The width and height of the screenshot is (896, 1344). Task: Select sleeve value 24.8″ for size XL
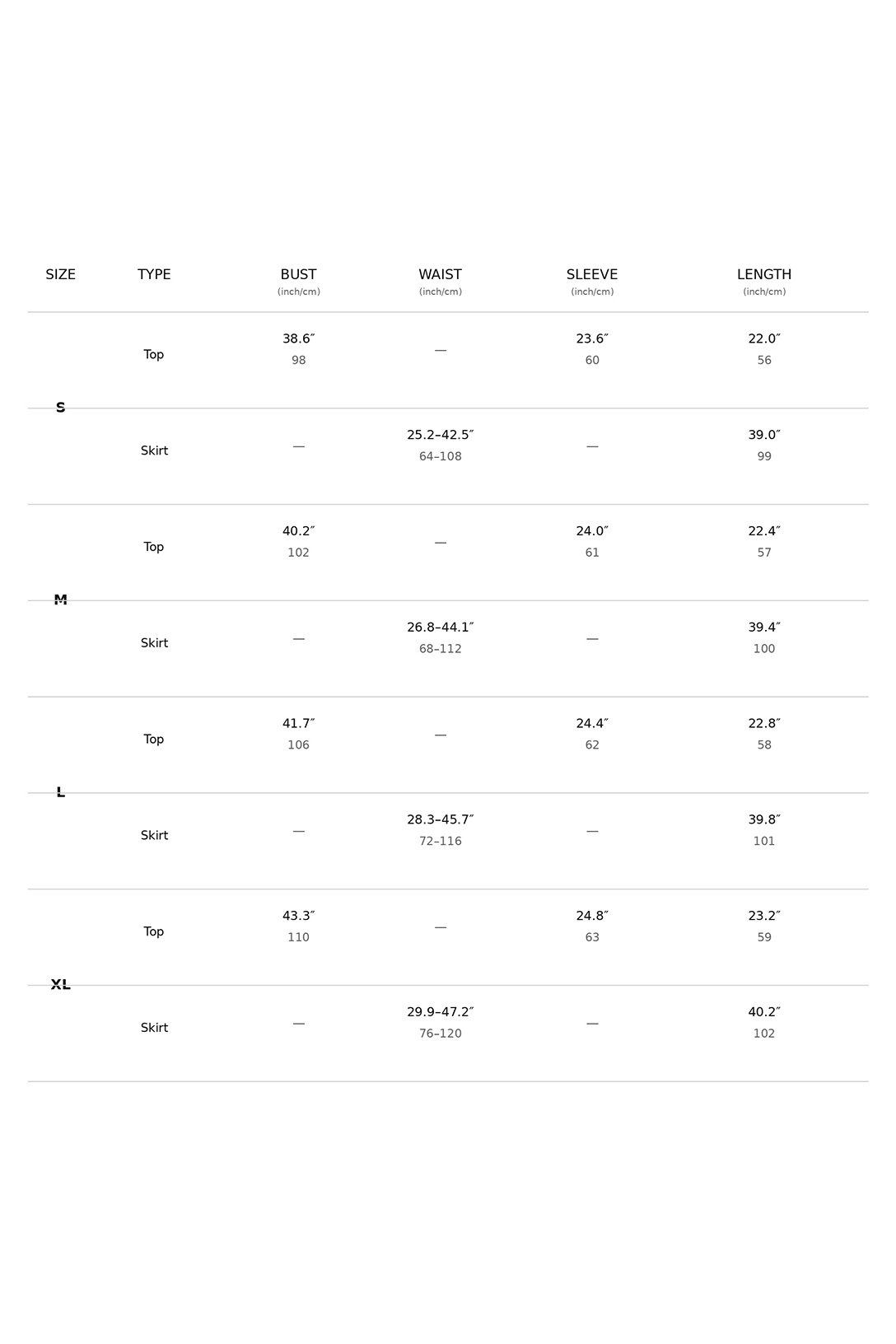592,926
